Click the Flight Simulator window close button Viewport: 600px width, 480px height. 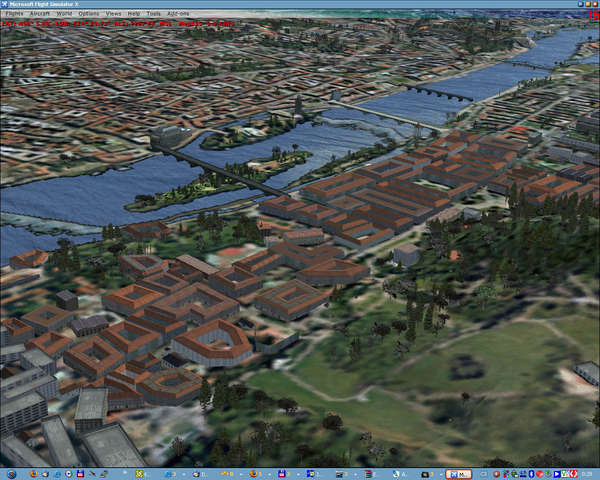point(595,4)
